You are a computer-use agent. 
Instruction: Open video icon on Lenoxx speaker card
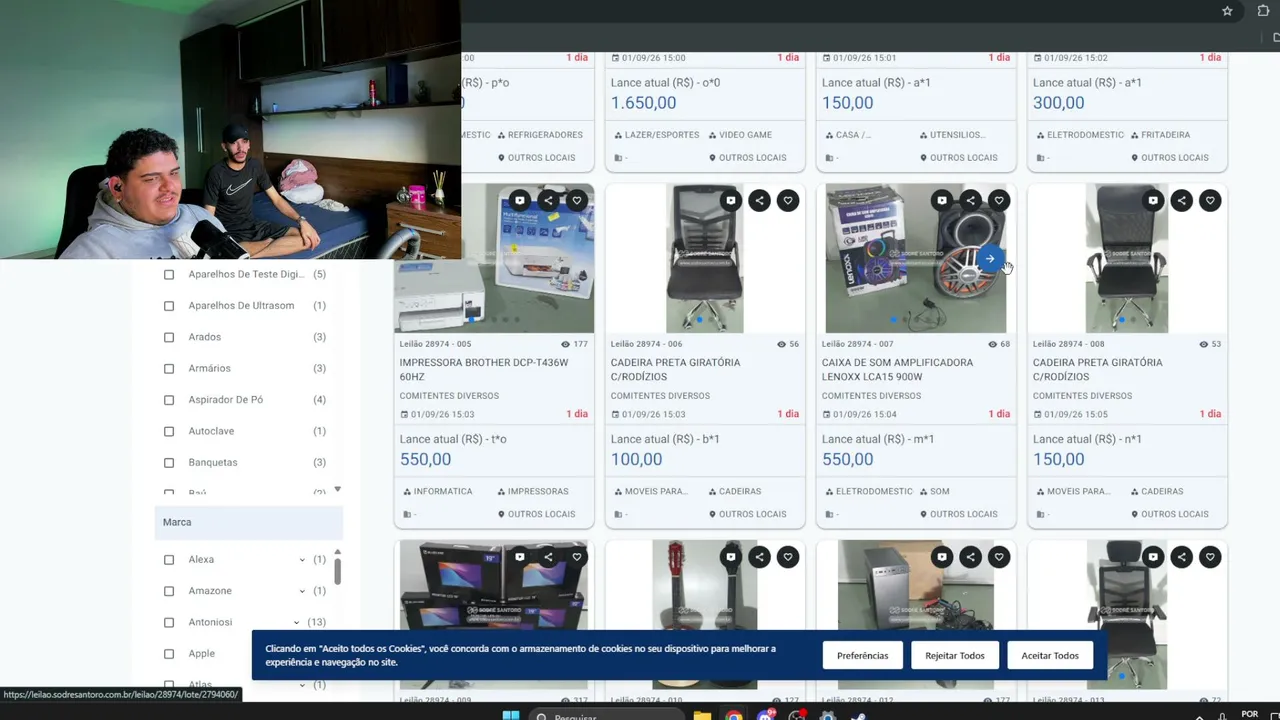click(x=942, y=201)
